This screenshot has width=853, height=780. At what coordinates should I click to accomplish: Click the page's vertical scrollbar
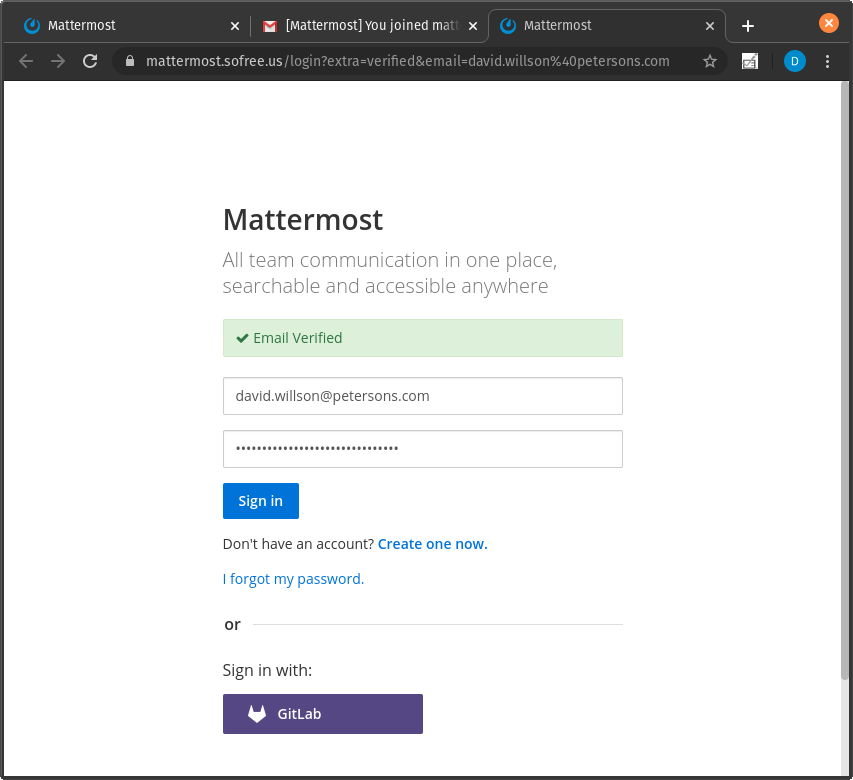(x=844, y=381)
